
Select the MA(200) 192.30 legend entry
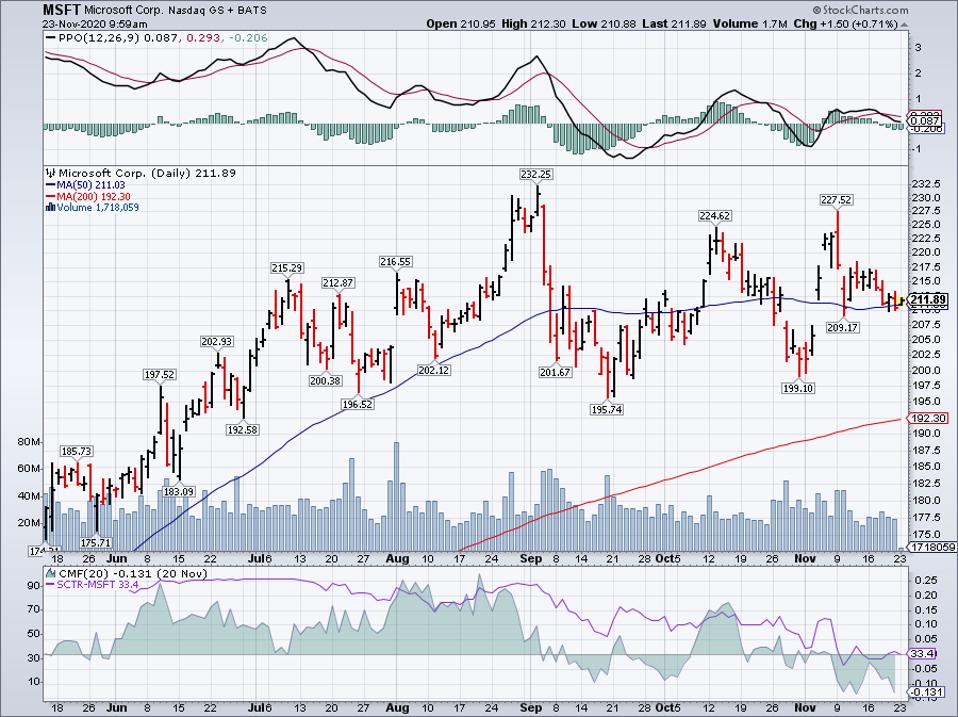tap(88, 197)
